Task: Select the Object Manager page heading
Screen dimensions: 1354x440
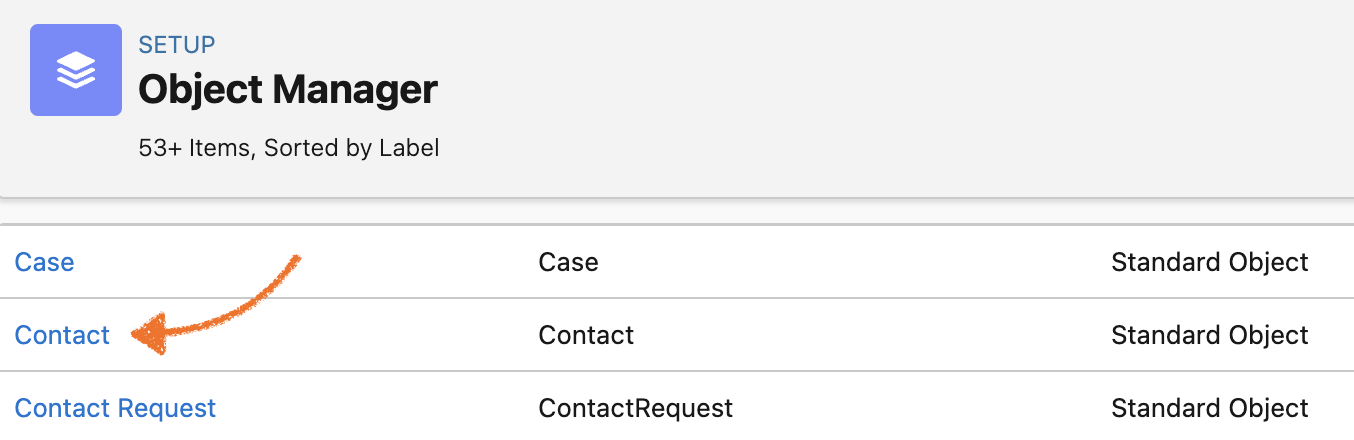Action: point(288,90)
